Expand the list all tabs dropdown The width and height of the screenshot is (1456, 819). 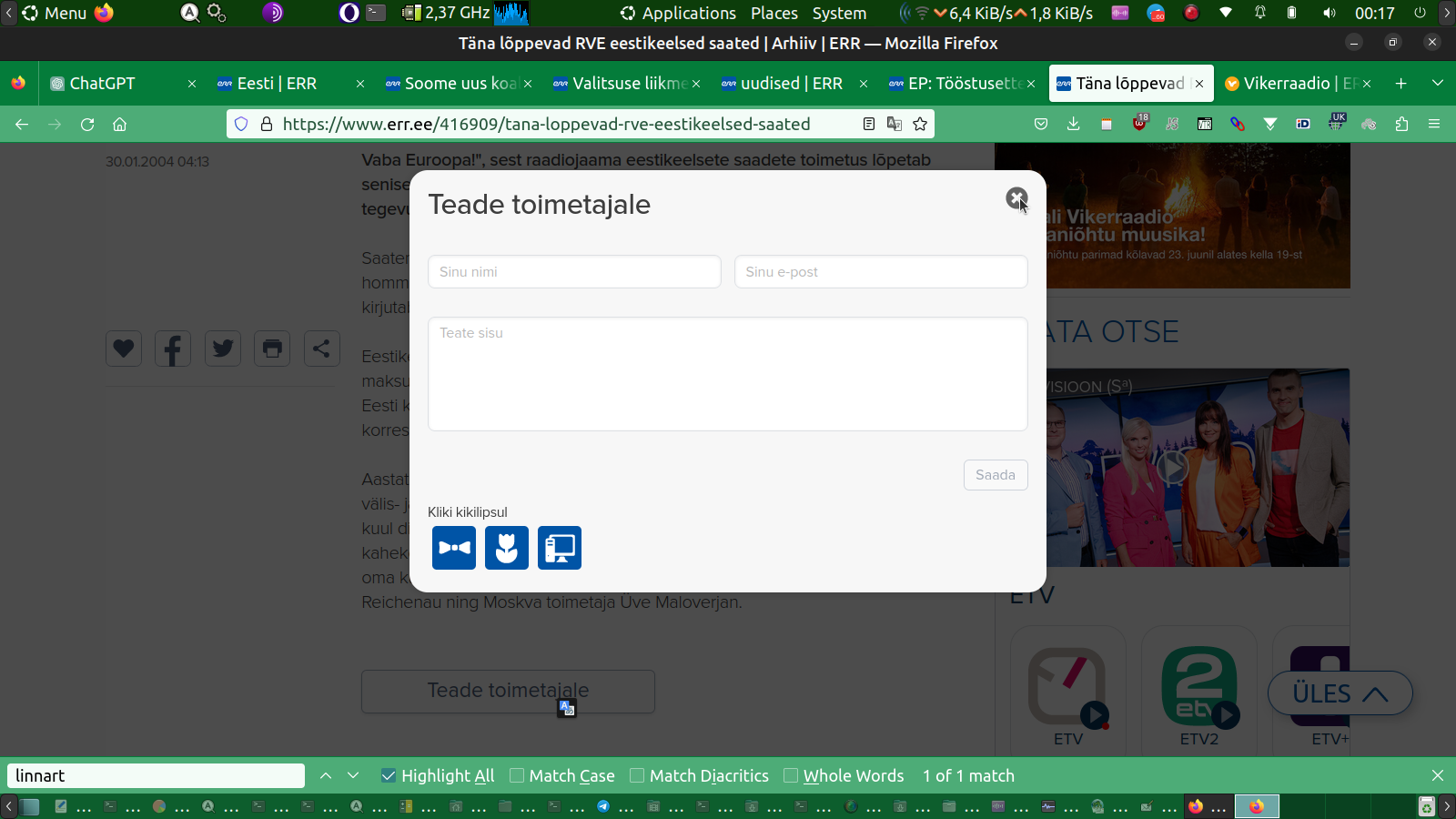1438,84
